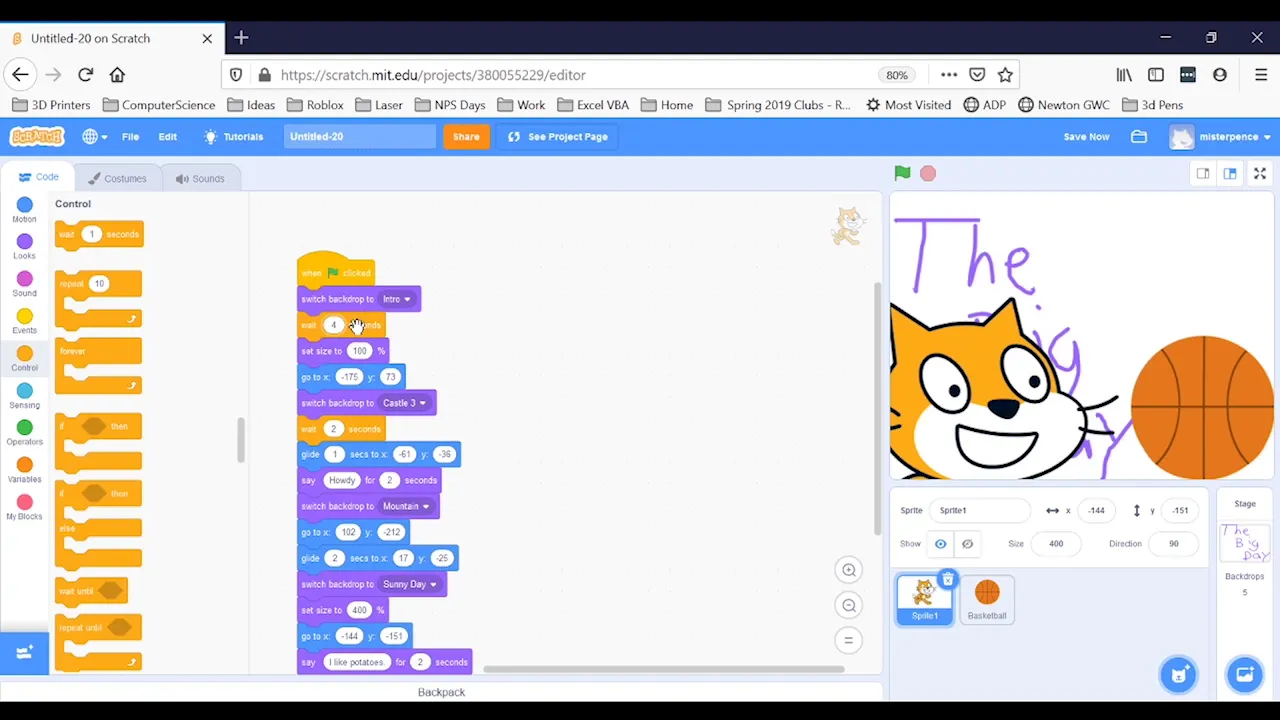Click the block palette scrollbar
1280x720 pixels.
241,440
